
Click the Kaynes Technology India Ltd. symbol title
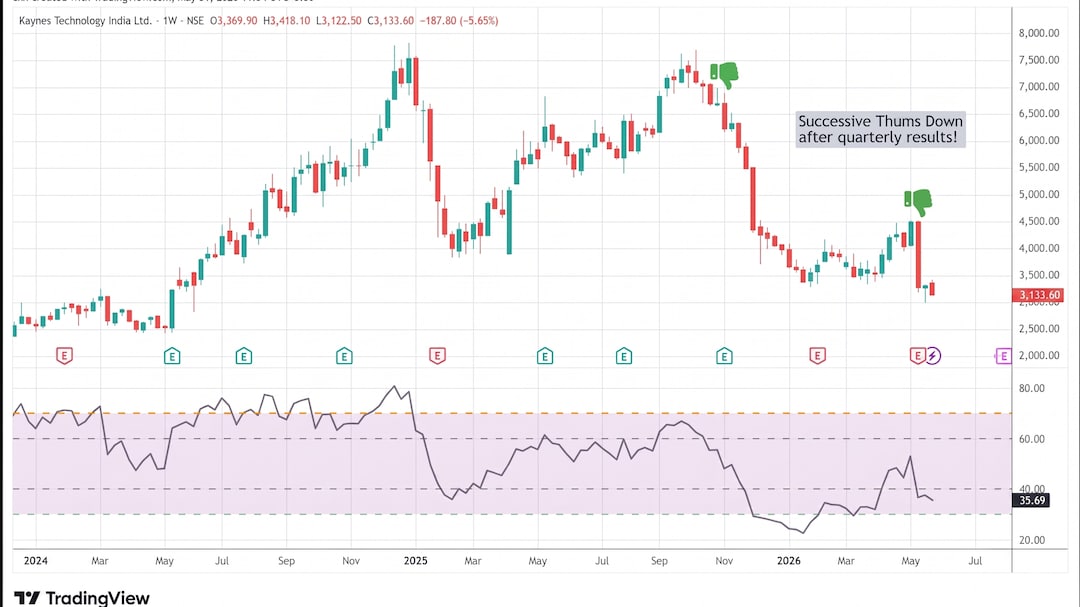pyautogui.click(x=85, y=21)
